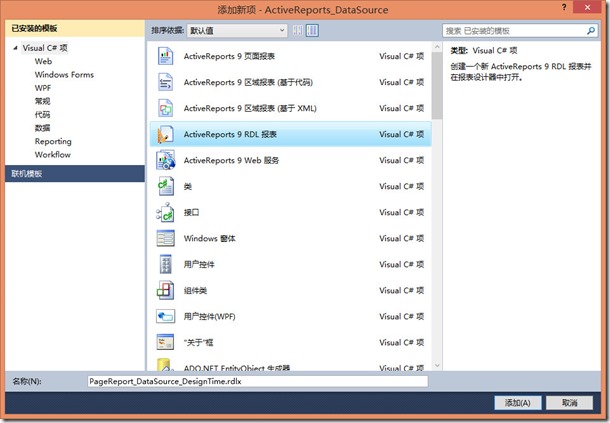
Task: Click the 取消 button
Action: 570,403
